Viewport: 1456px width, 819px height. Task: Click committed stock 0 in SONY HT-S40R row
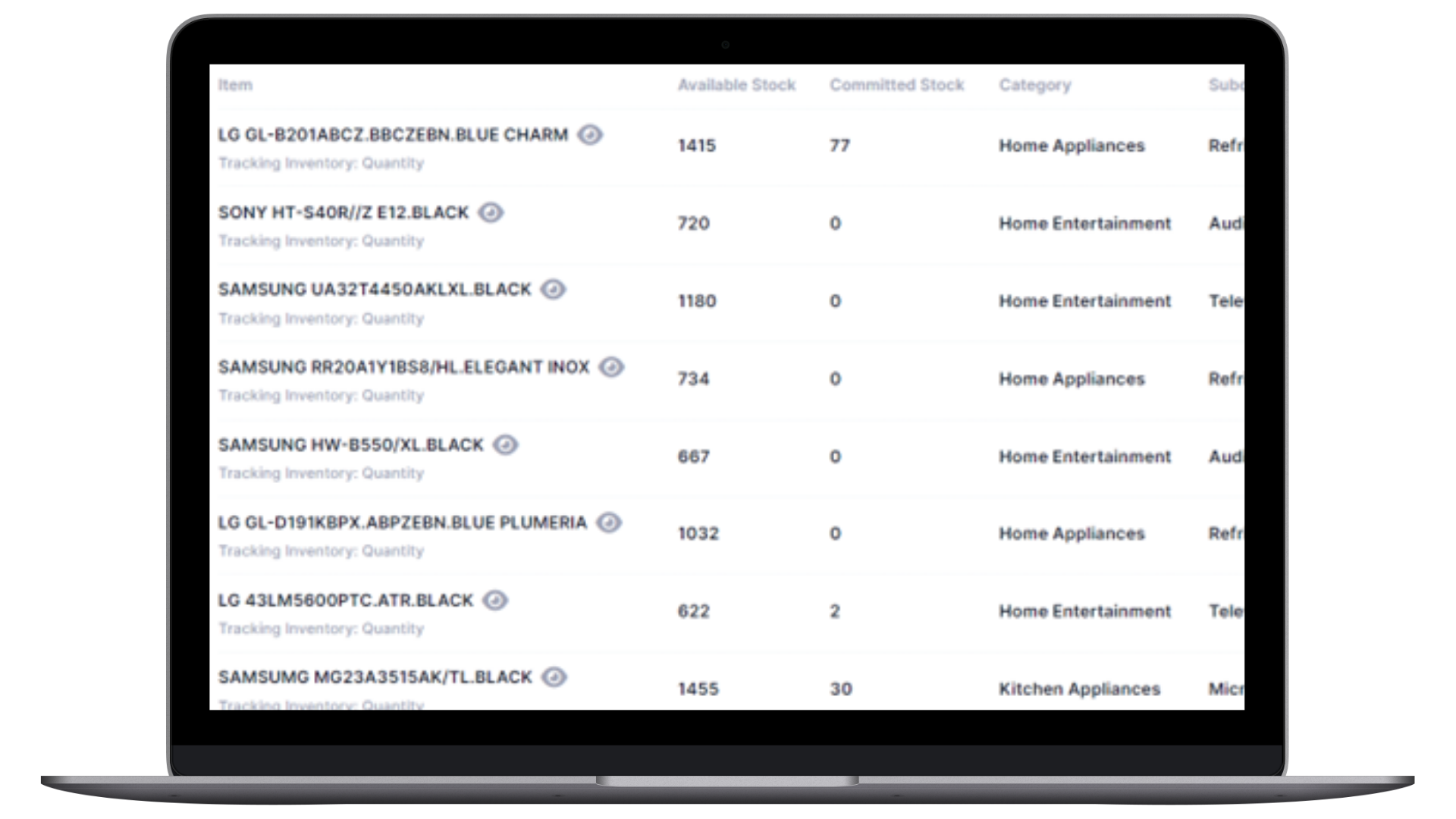coord(835,224)
